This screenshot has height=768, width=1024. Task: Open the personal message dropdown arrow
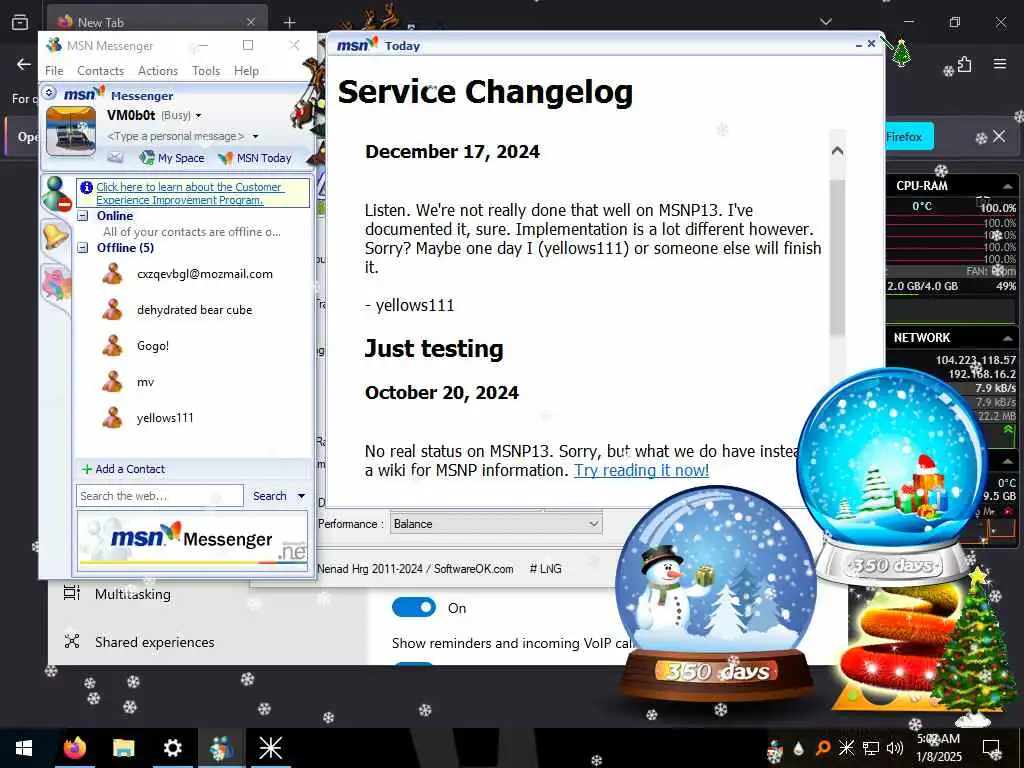255,136
